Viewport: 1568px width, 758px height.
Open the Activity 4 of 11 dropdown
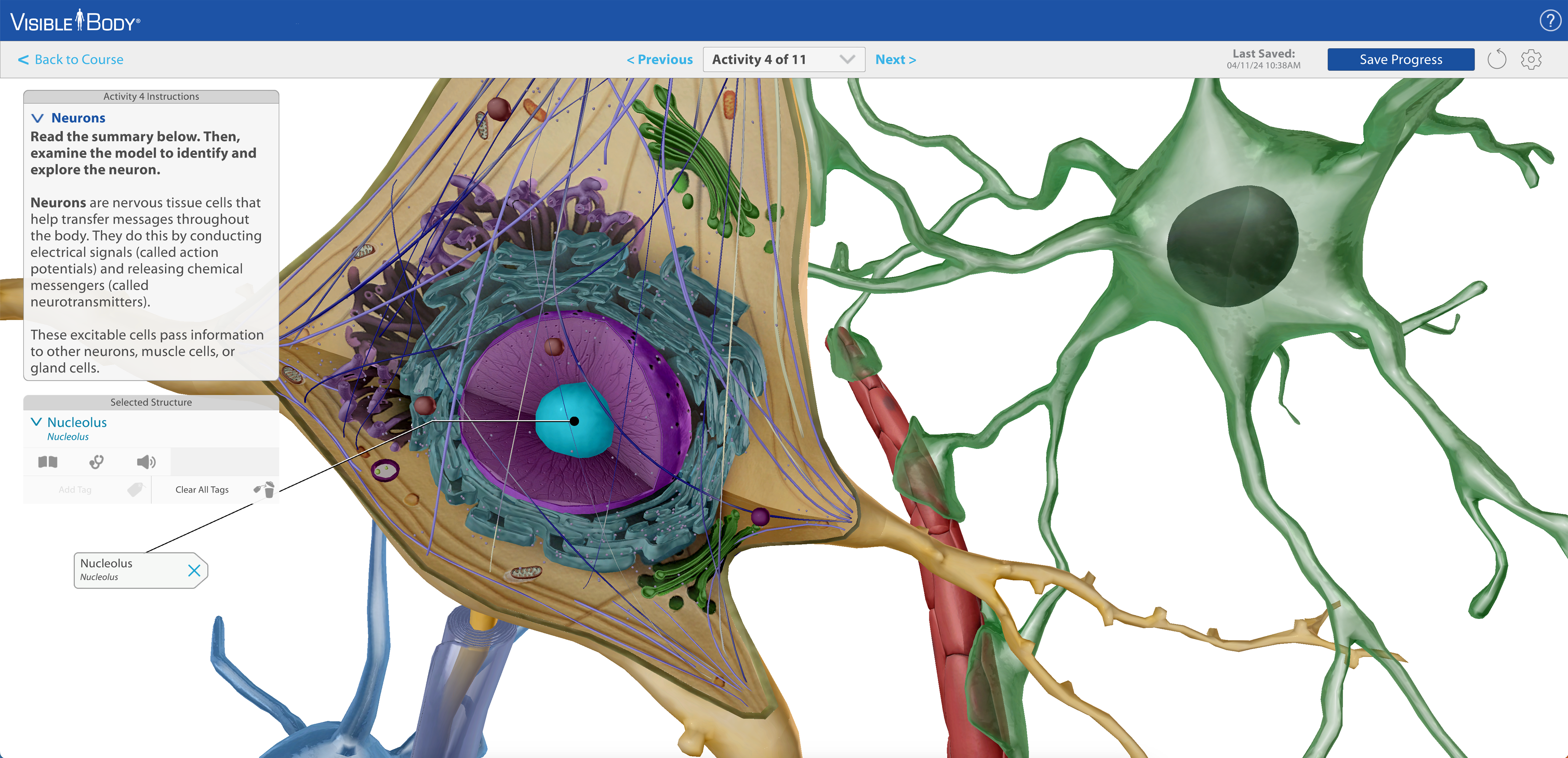tap(783, 60)
